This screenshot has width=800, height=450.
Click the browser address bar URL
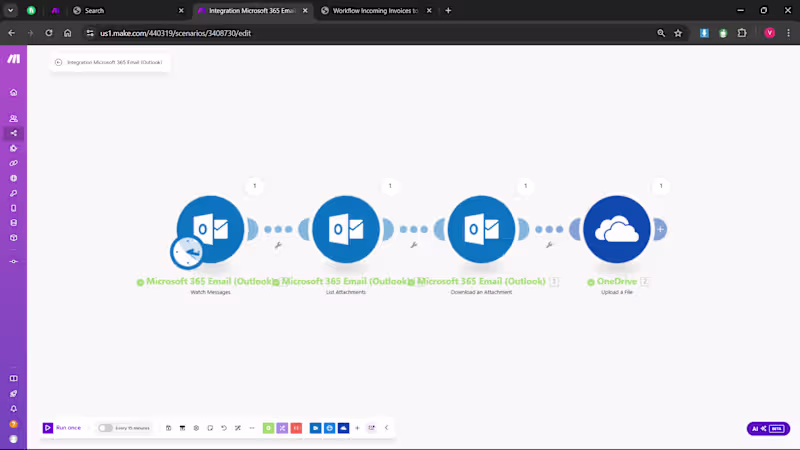(x=176, y=33)
